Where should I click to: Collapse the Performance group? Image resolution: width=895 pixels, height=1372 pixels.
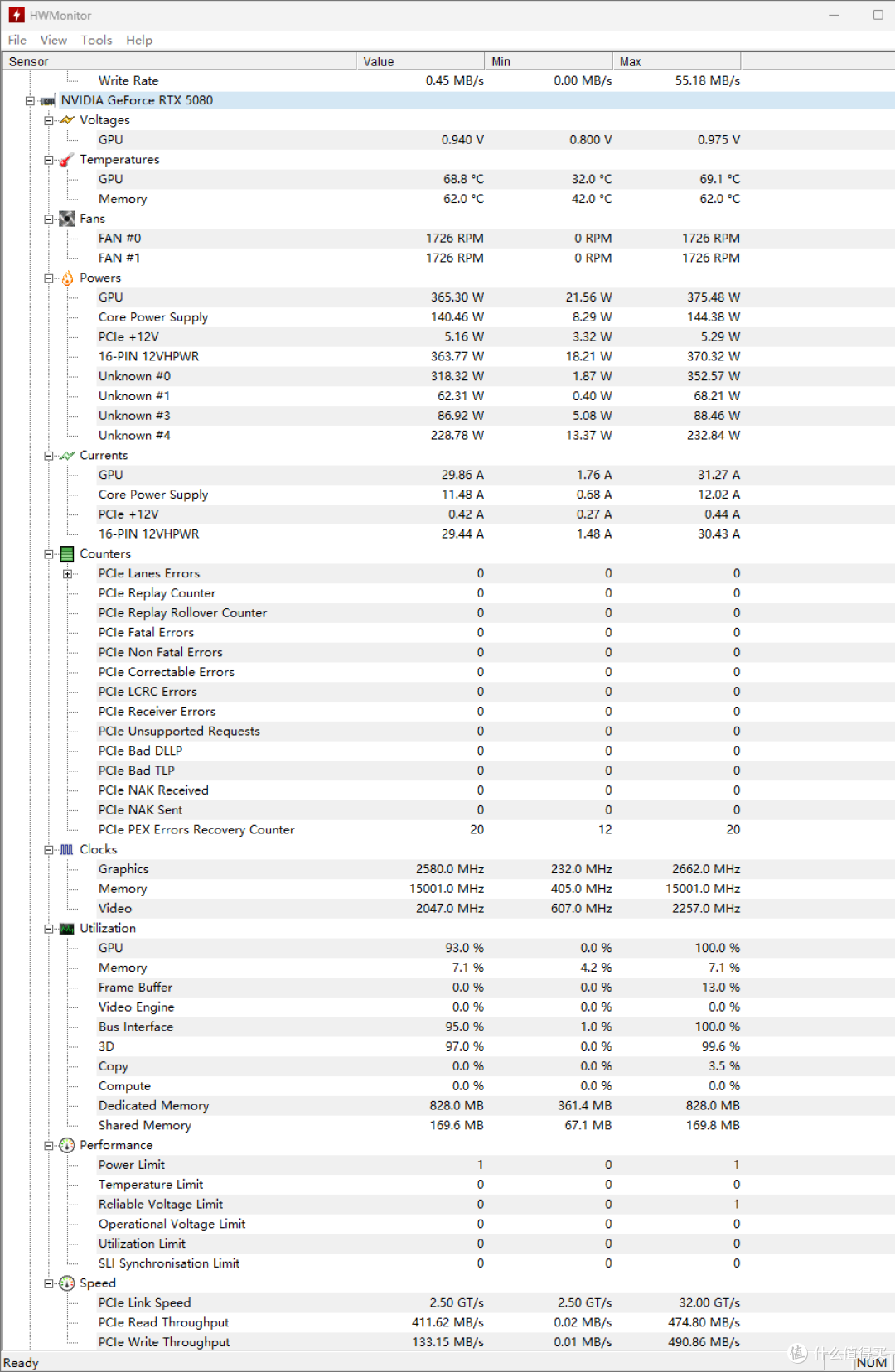point(49,1146)
